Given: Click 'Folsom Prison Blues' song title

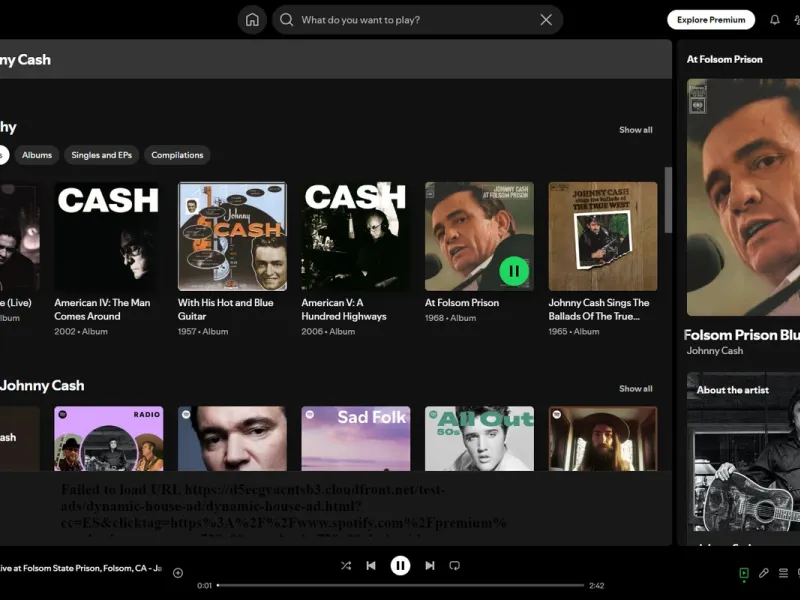Looking at the screenshot, I should (742, 335).
